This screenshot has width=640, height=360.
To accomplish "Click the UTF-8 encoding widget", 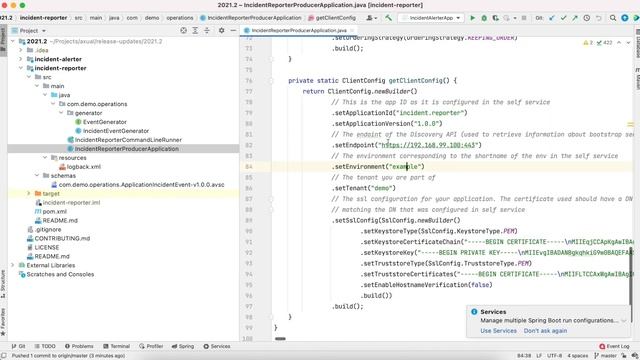I will [x=555, y=356].
